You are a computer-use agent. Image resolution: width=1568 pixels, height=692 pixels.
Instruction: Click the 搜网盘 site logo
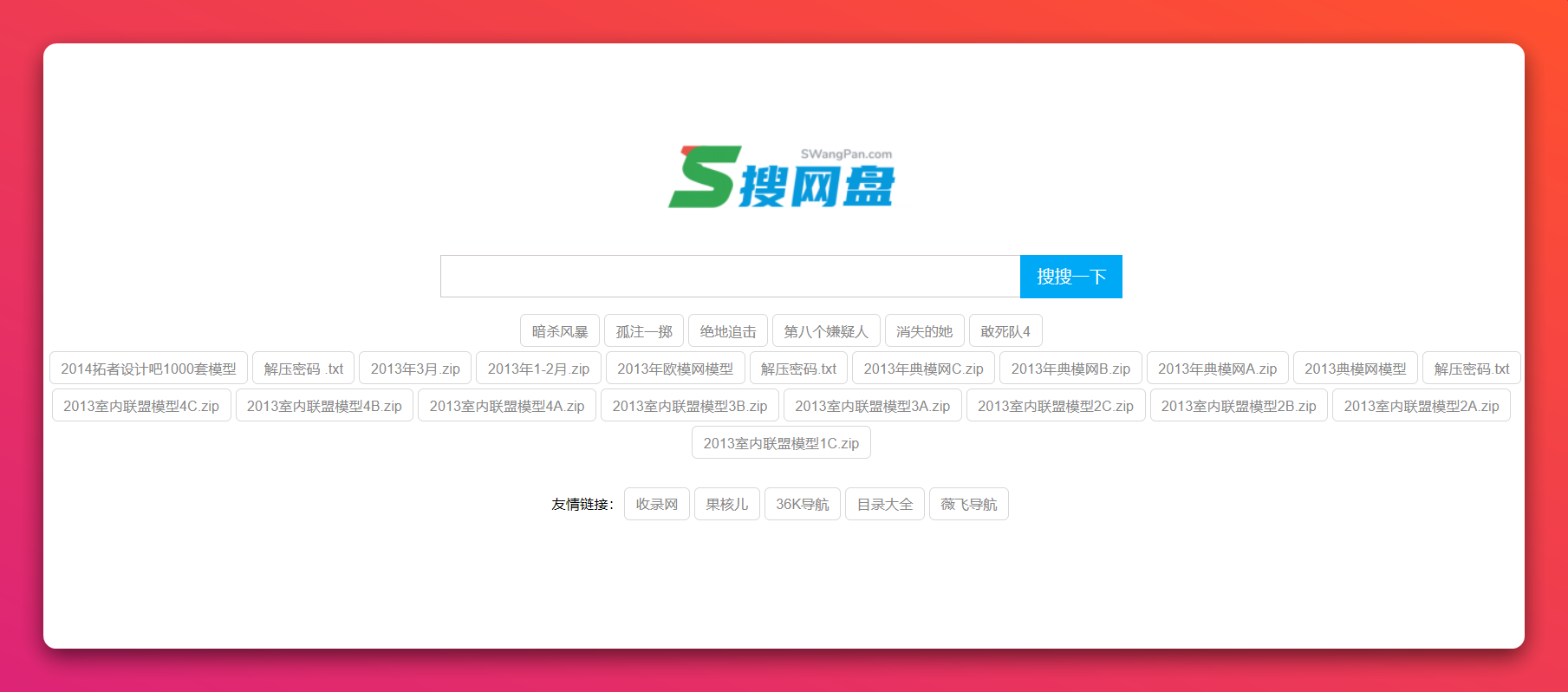(781, 178)
